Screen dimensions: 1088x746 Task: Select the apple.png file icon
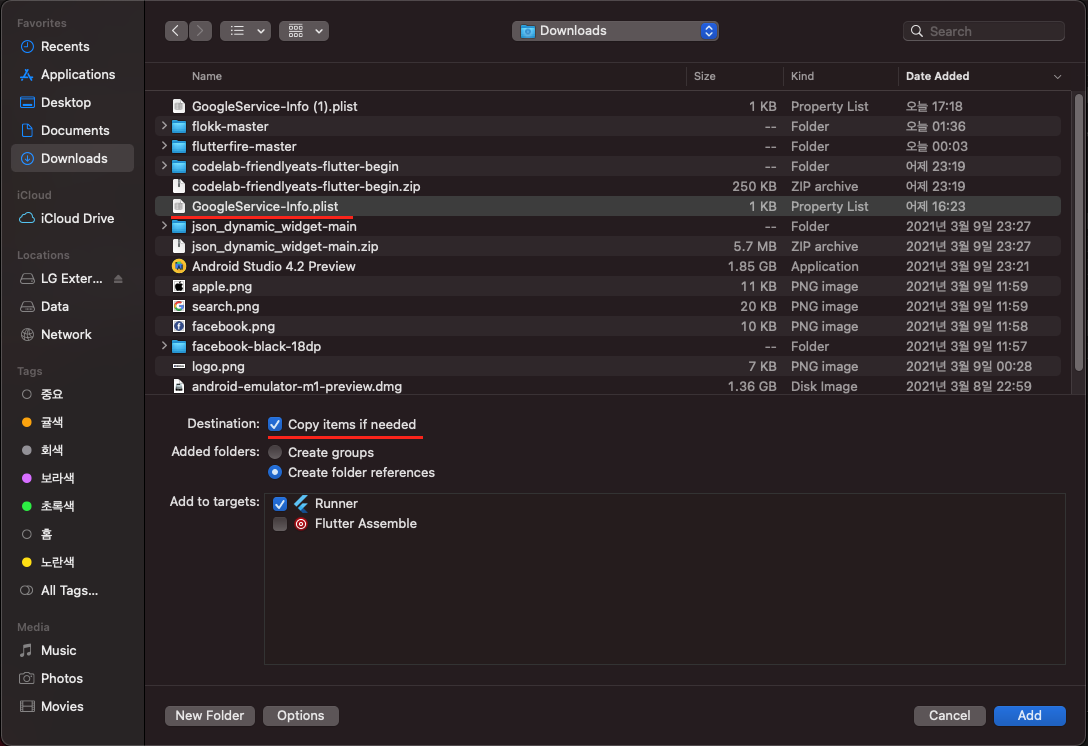[x=179, y=286]
